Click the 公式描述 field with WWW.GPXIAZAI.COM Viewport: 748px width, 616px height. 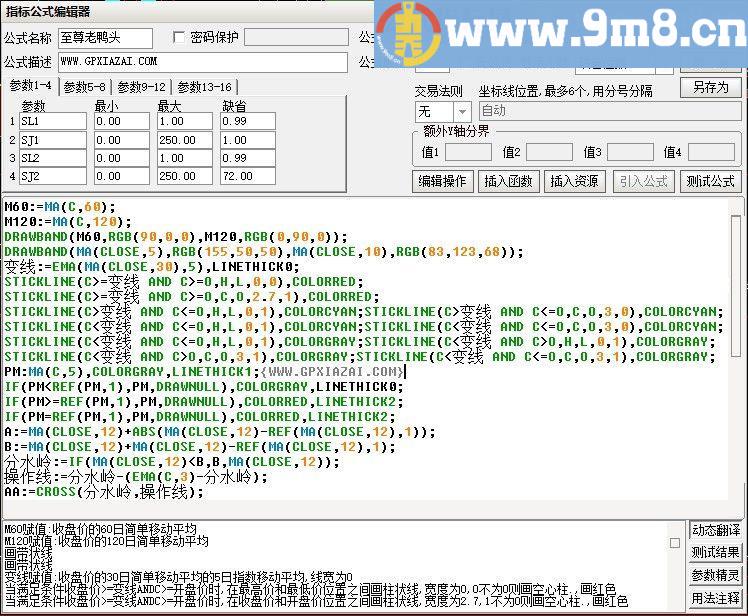click(203, 62)
